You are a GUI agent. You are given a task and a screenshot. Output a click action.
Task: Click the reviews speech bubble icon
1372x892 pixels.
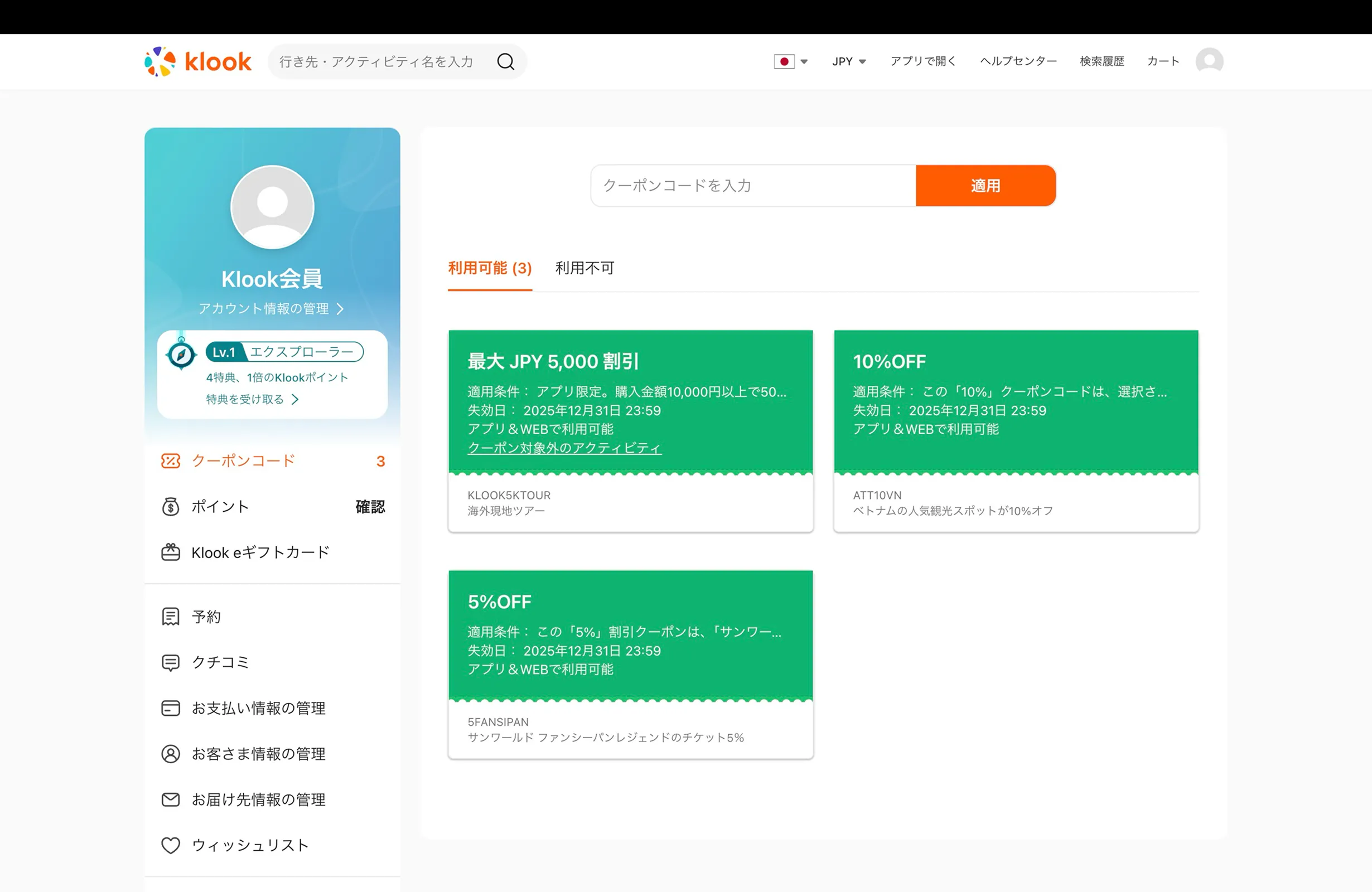tap(171, 663)
